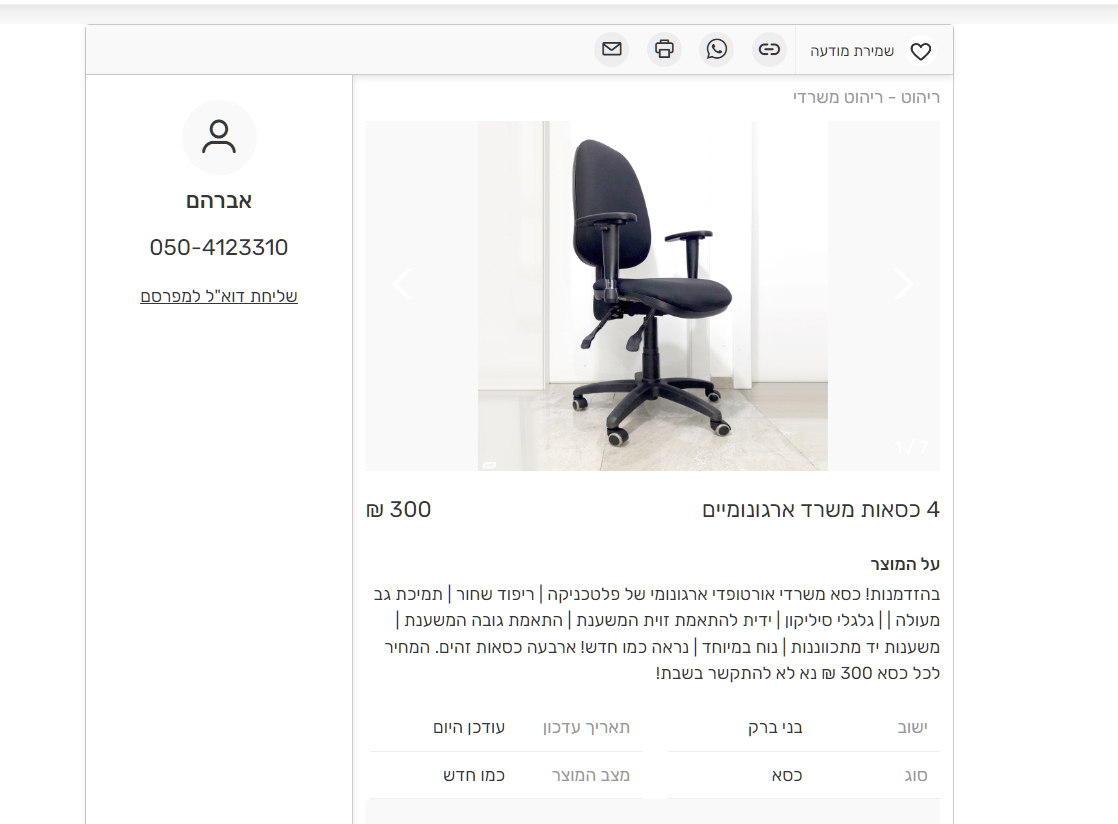Click the phone number 050-4123310
Image resolution: width=1118 pixels, height=824 pixels.
[219, 247]
